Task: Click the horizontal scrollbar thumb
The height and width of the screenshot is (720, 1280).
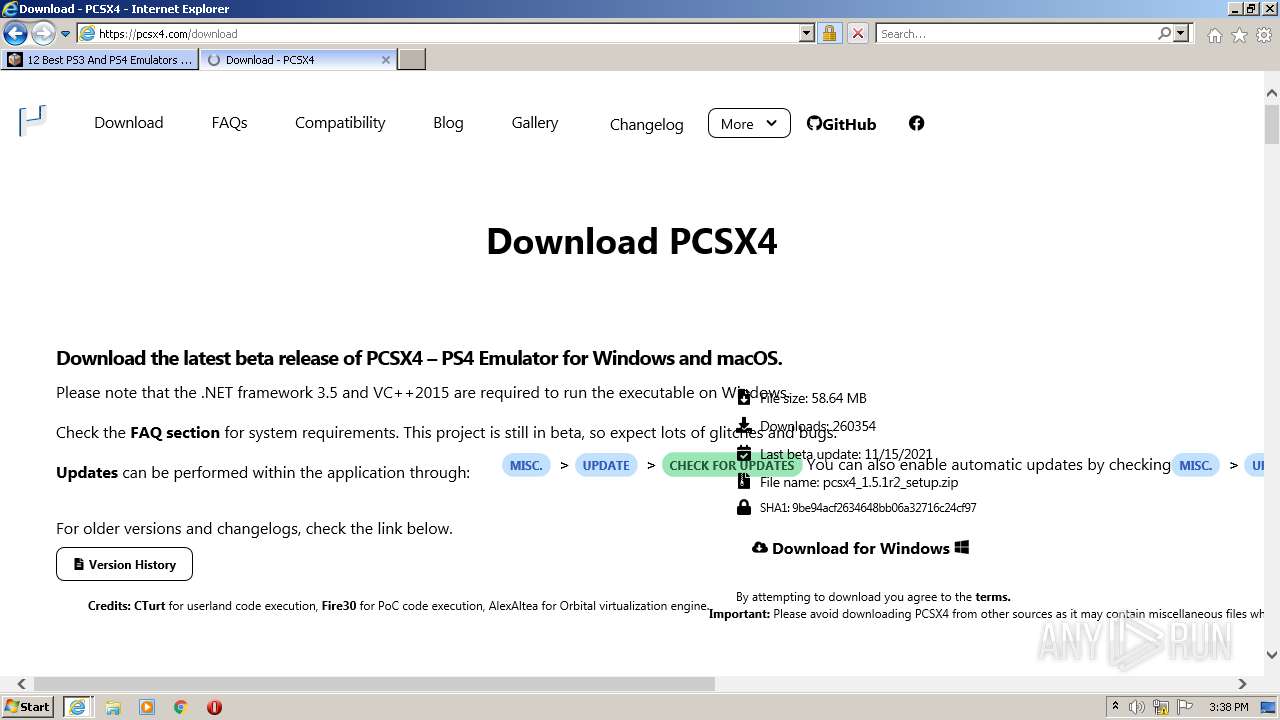Action: pyautogui.click(x=374, y=684)
